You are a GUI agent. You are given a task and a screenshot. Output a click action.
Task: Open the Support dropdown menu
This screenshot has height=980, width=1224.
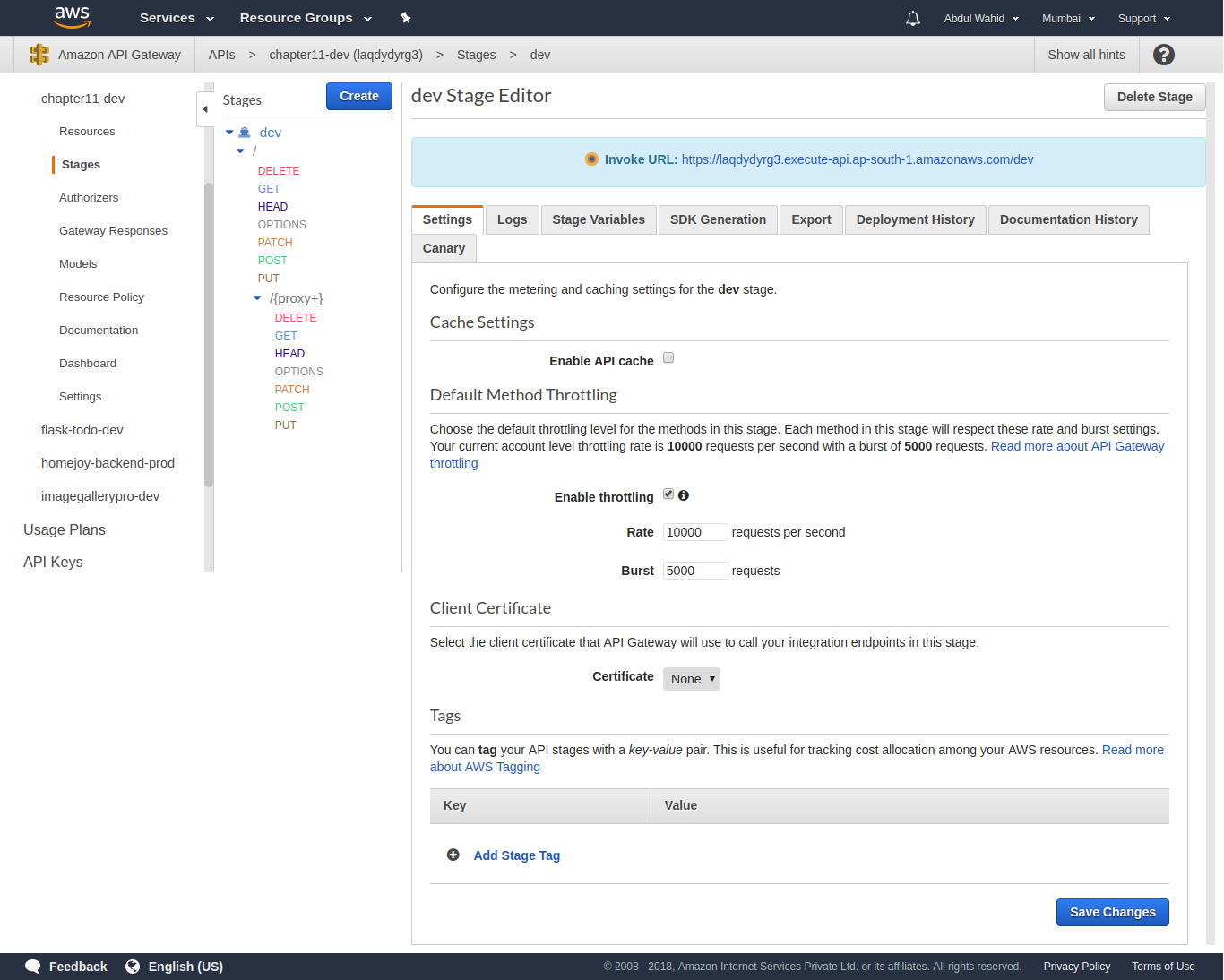[x=1144, y=19]
